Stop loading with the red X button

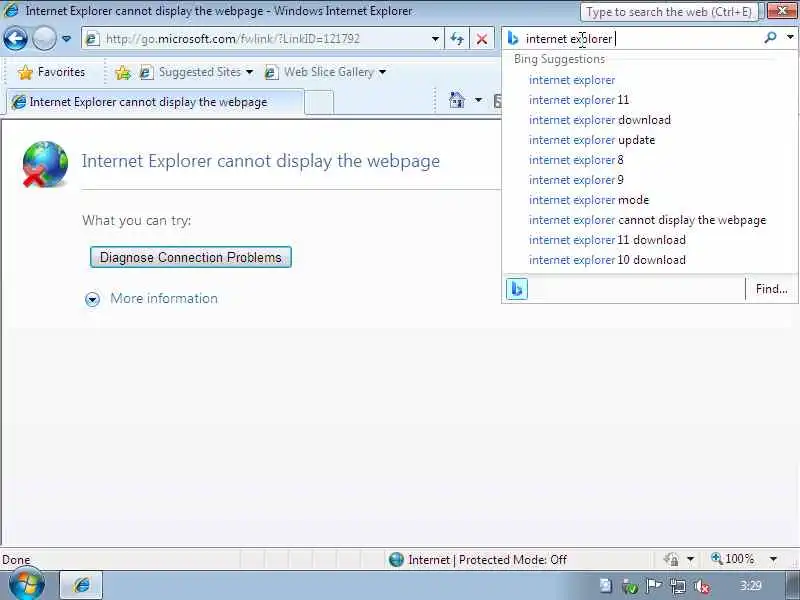click(482, 39)
